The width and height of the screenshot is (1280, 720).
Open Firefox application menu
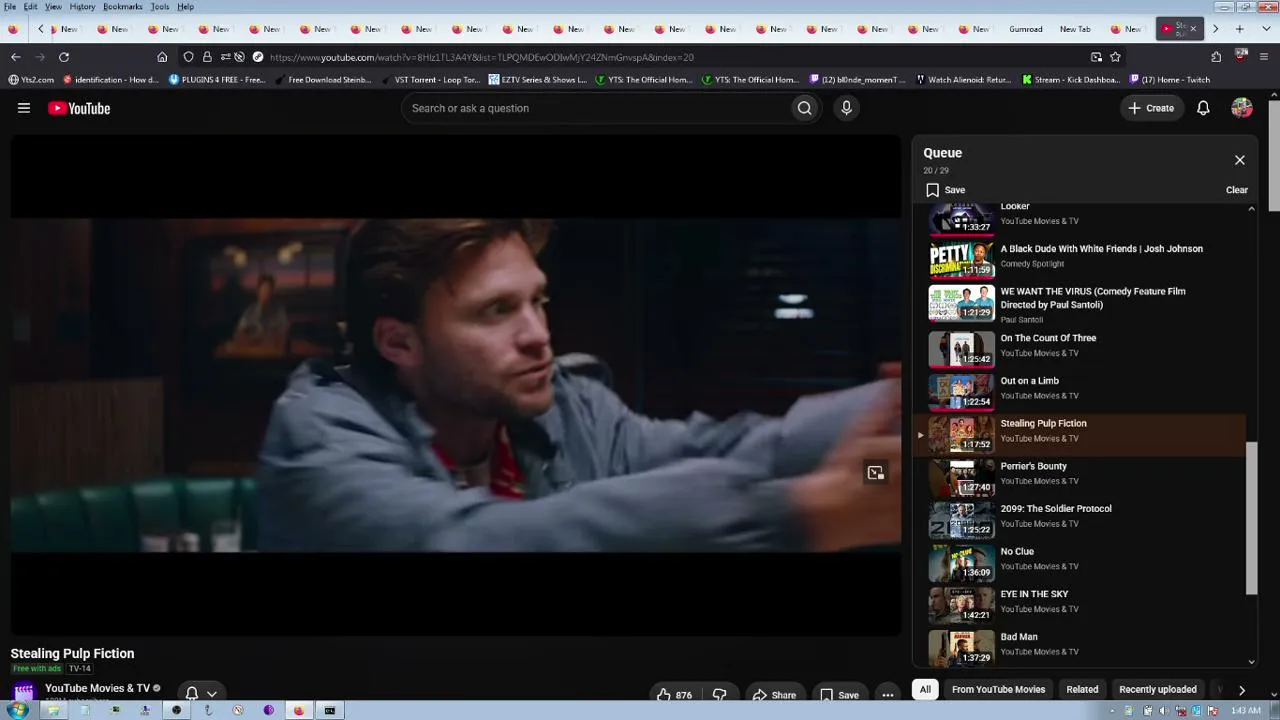[x=1265, y=57]
